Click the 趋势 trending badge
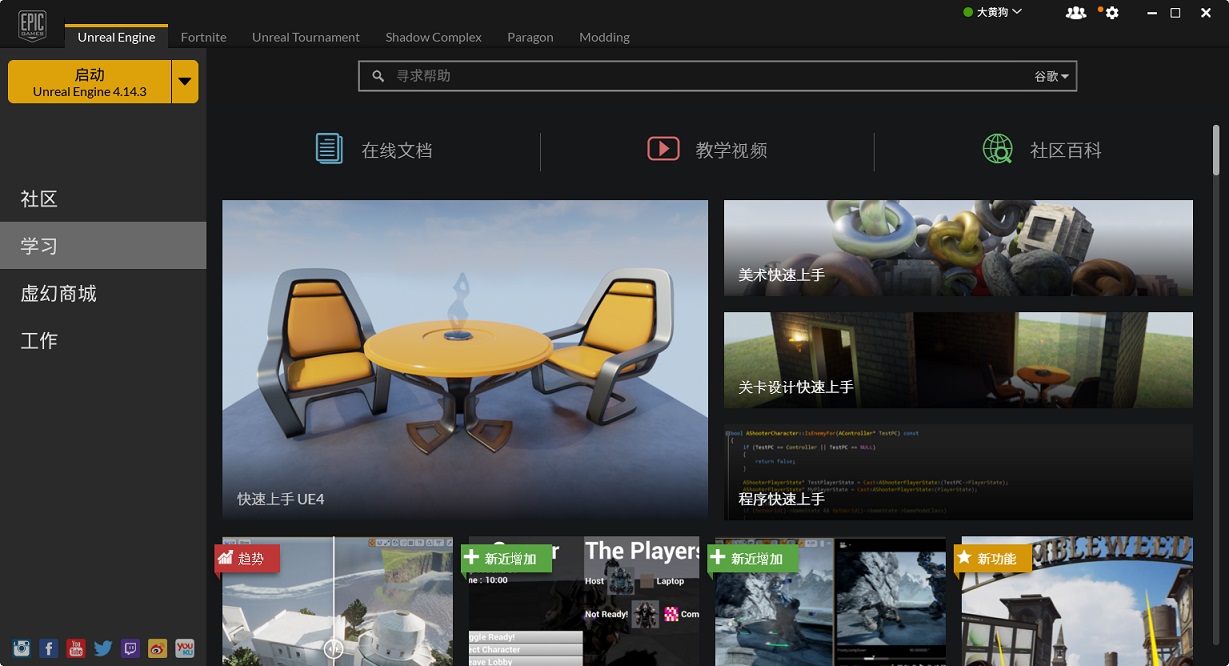1229x666 pixels. tap(247, 558)
